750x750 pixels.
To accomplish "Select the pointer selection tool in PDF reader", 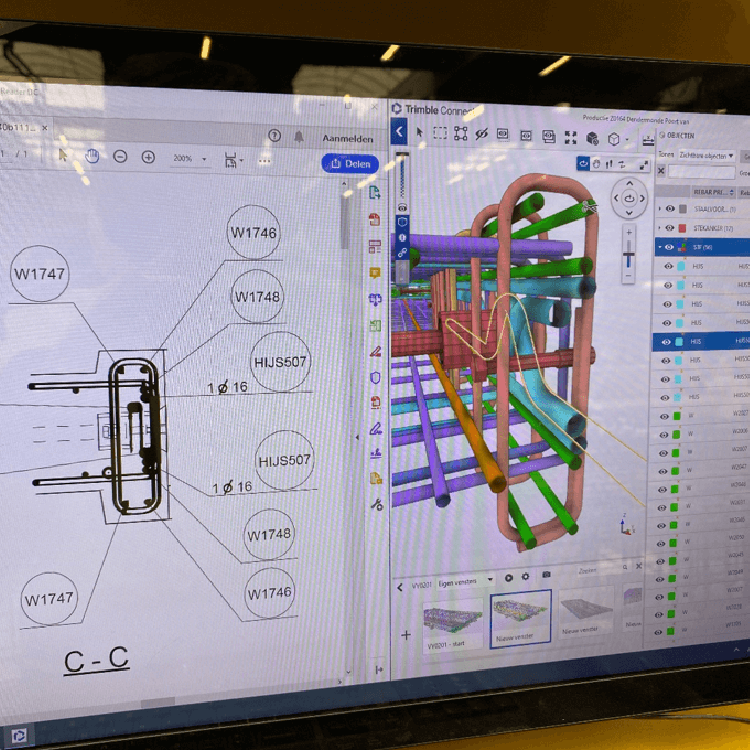I will [x=63, y=155].
